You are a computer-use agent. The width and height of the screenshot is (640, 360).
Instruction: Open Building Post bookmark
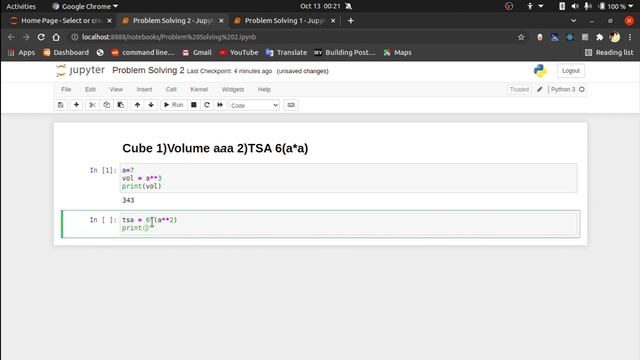345,52
